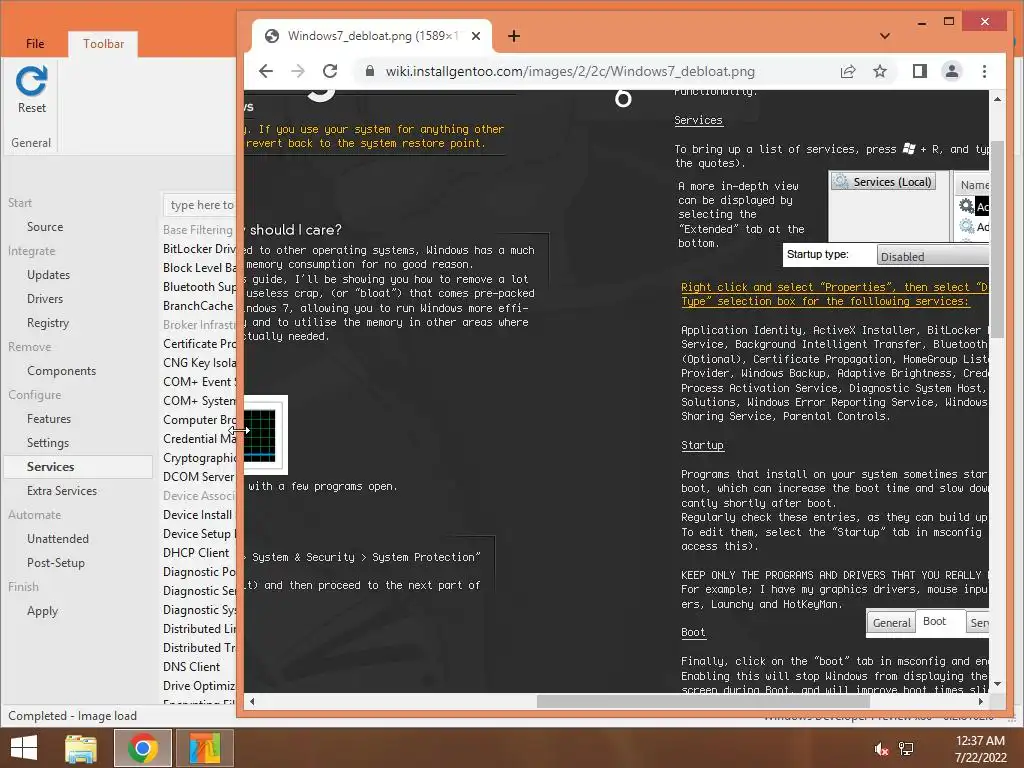Select Drivers in NTLite sidebar
The height and width of the screenshot is (768, 1024).
coord(45,298)
